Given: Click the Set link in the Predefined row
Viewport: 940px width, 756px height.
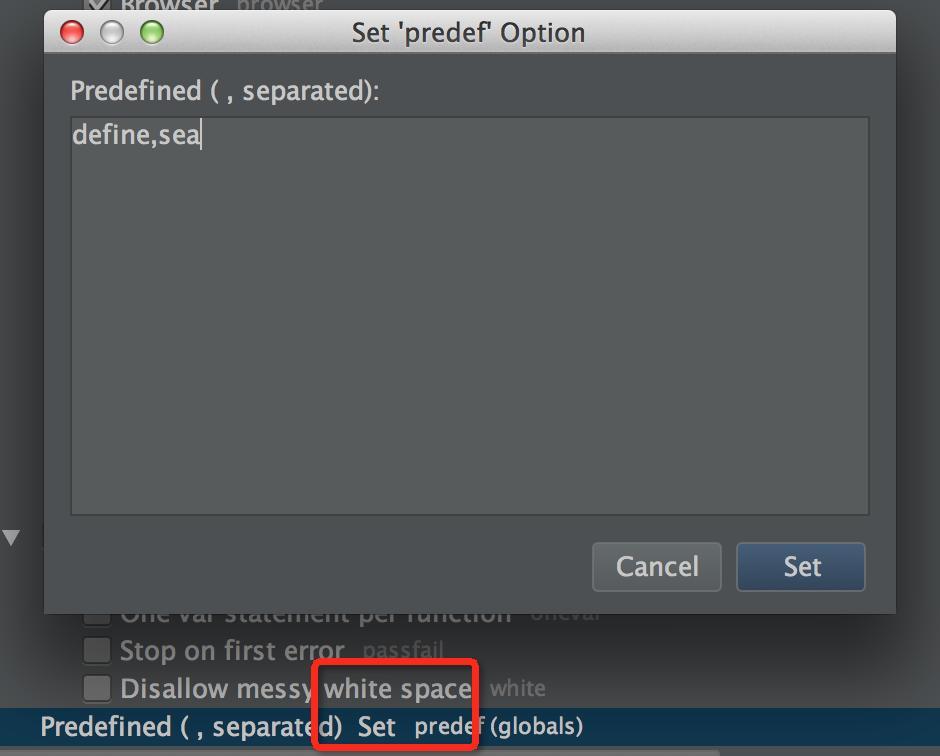Looking at the screenshot, I should pyautogui.click(x=377, y=727).
